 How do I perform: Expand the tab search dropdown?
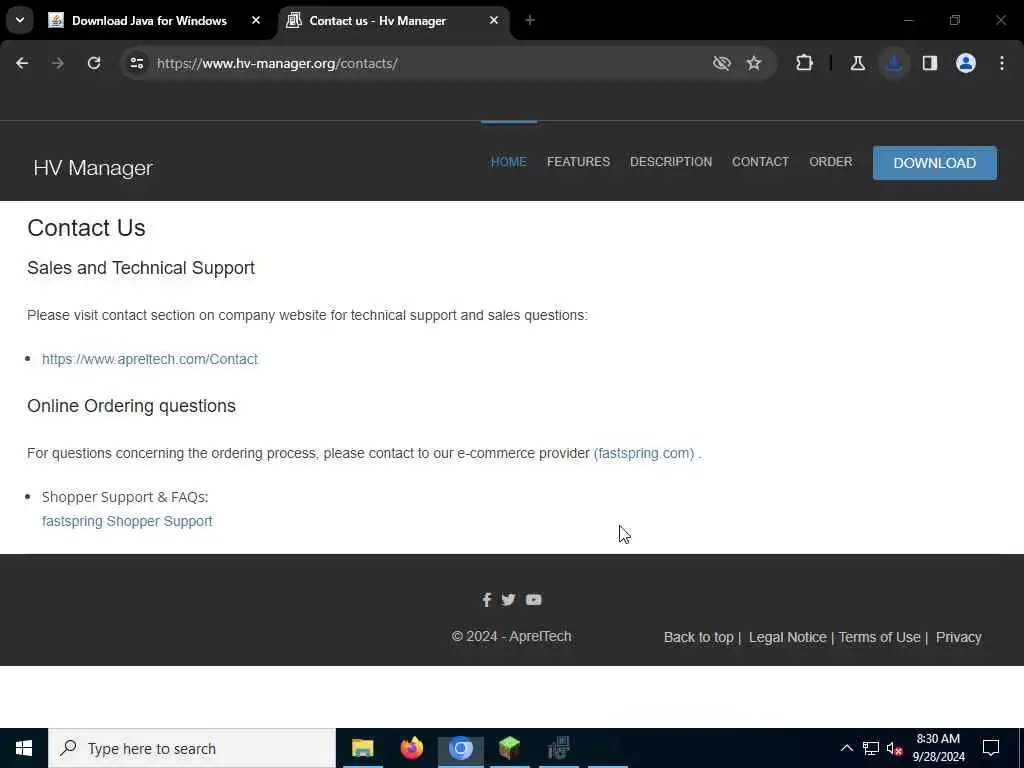pyautogui.click(x=20, y=20)
